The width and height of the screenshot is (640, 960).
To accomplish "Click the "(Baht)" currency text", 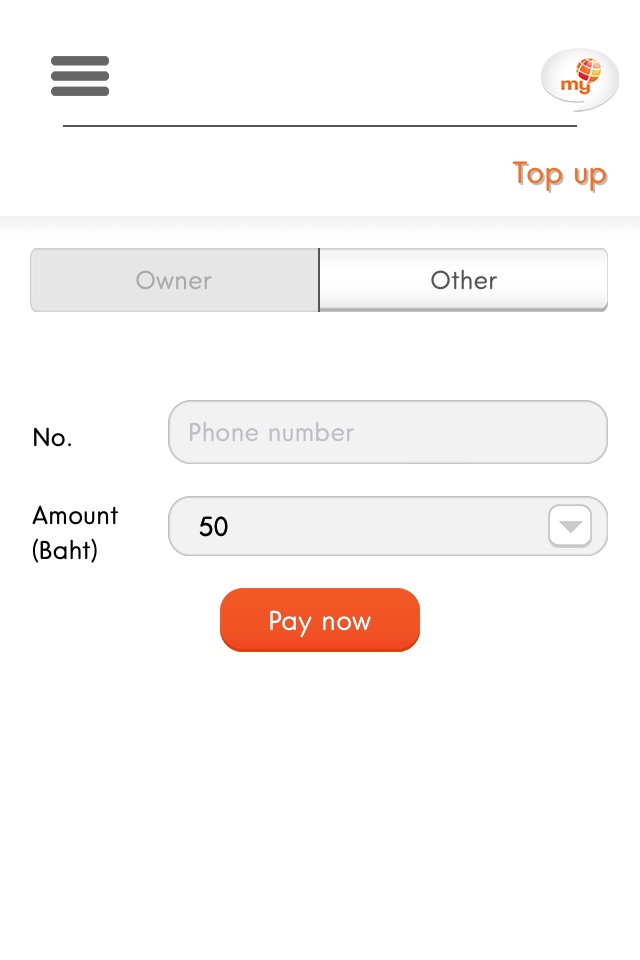I will [x=65, y=550].
